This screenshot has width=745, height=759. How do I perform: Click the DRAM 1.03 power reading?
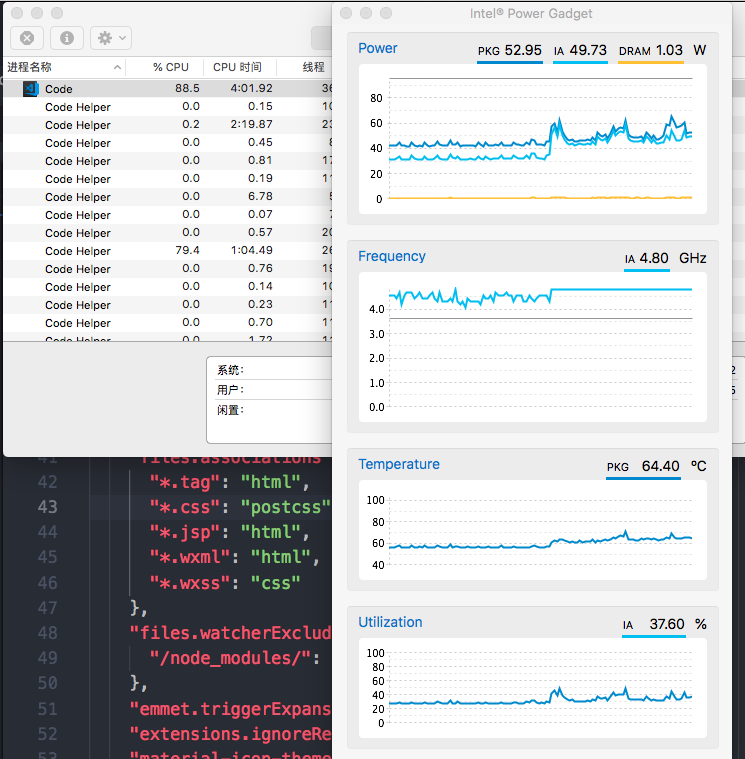point(651,51)
